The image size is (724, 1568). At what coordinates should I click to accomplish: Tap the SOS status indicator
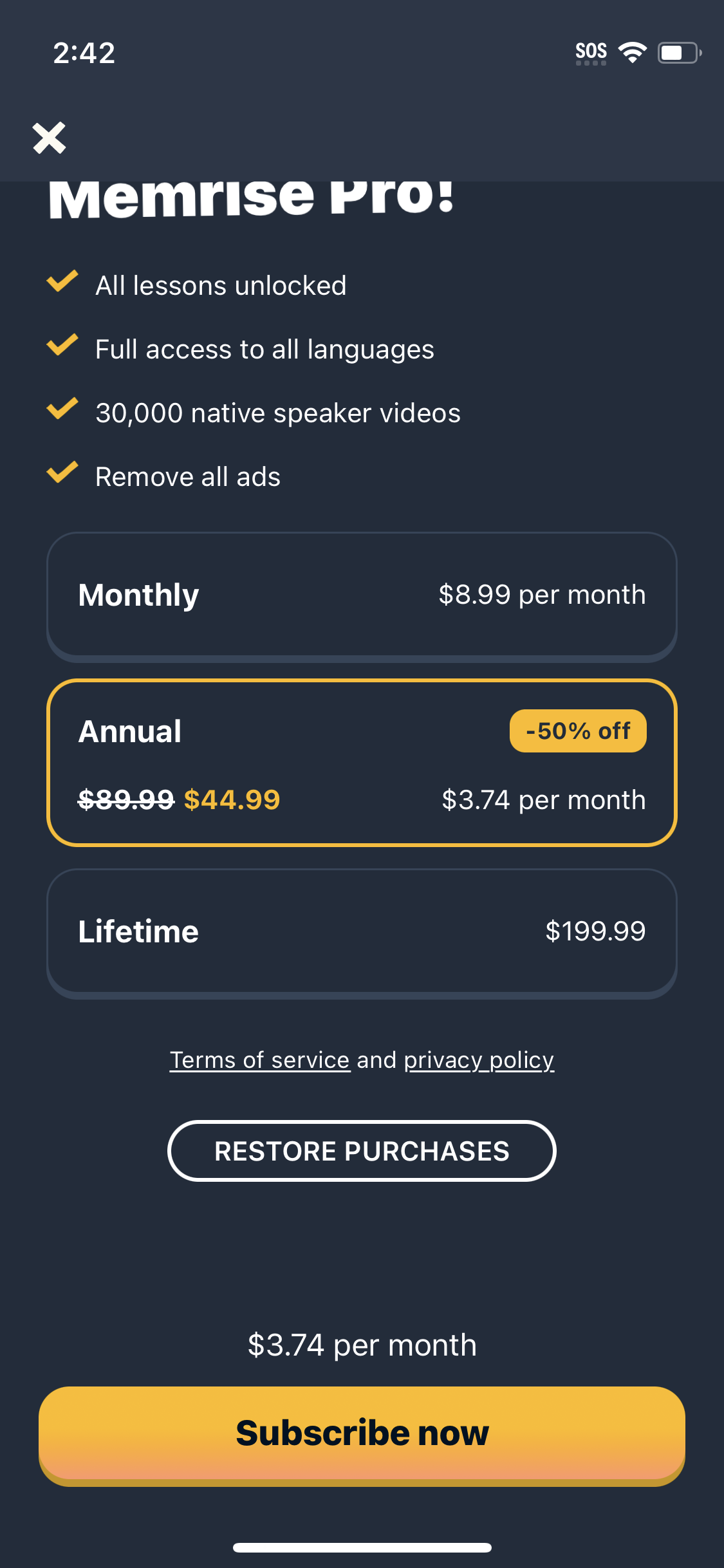591,52
